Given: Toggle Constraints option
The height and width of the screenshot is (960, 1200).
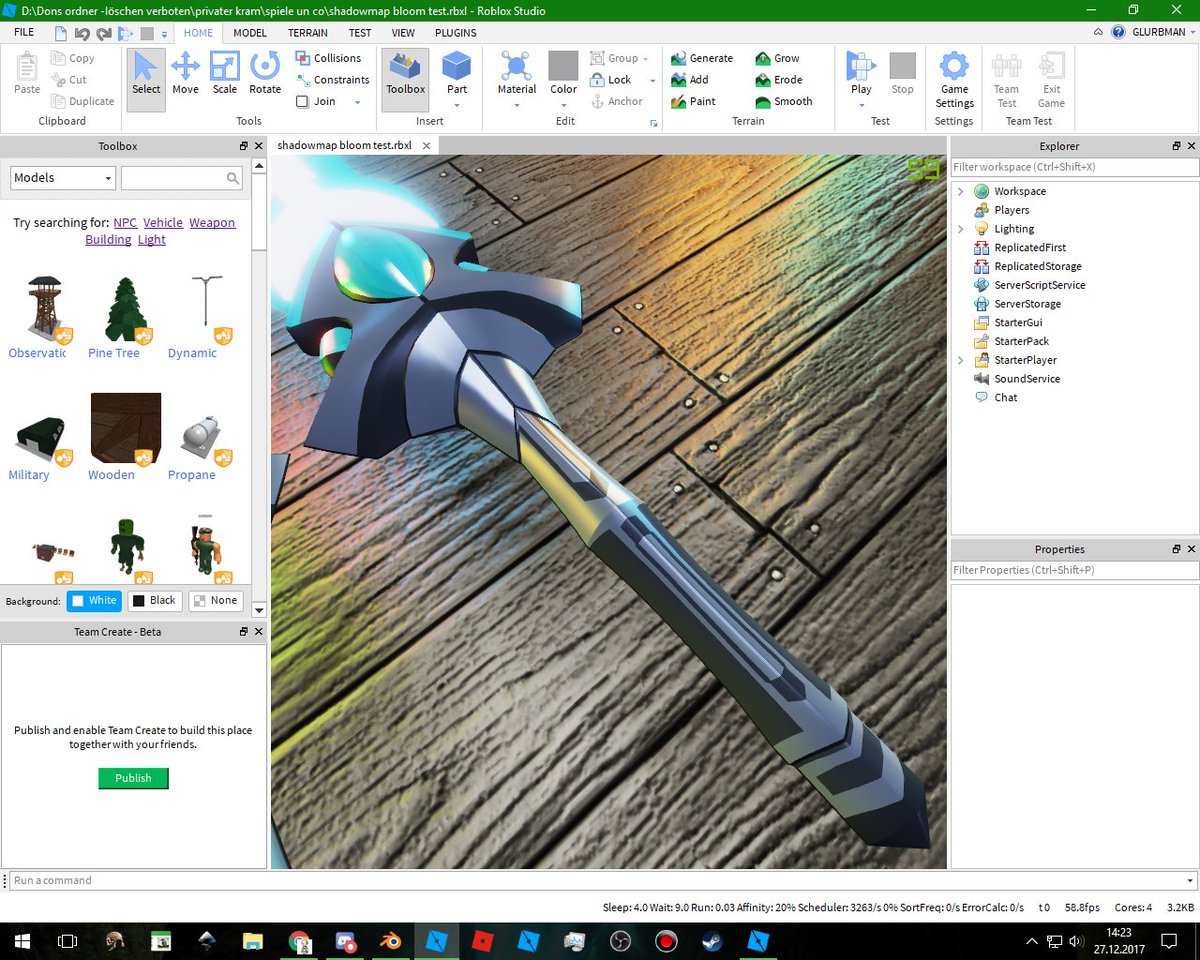Looking at the screenshot, I should (x=332, y=80).
